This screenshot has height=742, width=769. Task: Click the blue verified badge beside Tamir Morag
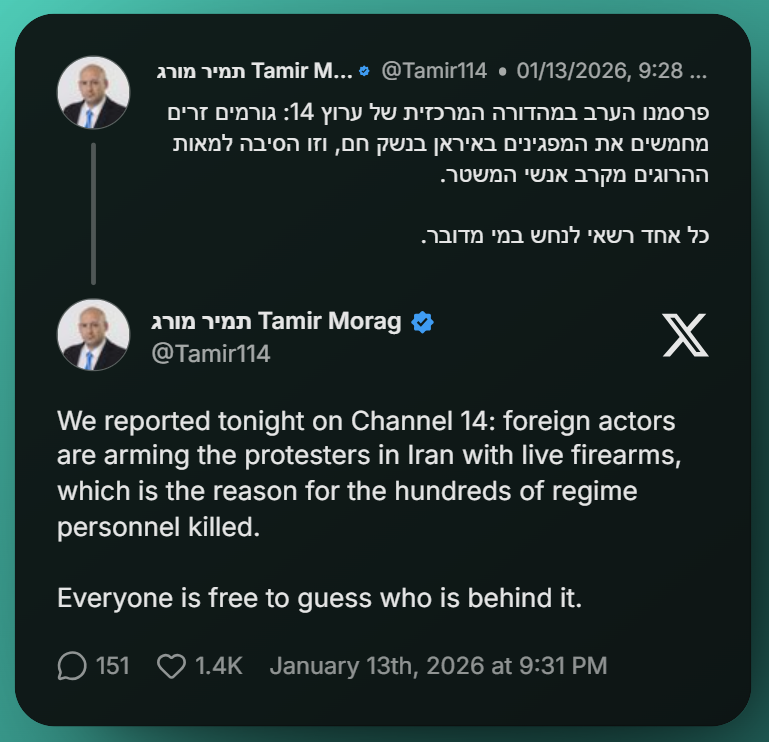pyautogui.click(x=422, y=321)
